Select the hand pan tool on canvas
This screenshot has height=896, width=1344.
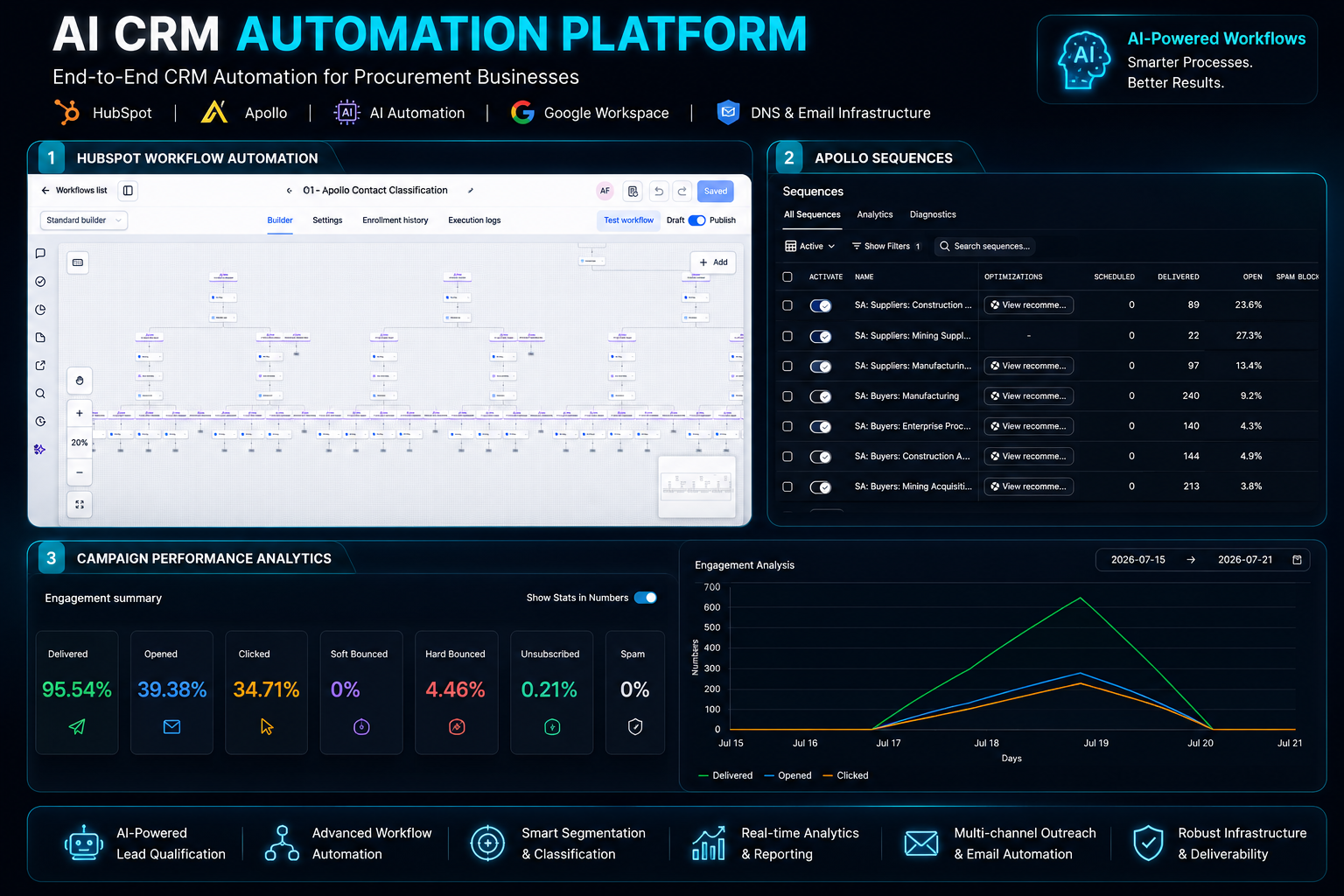[x=80, y=381]
